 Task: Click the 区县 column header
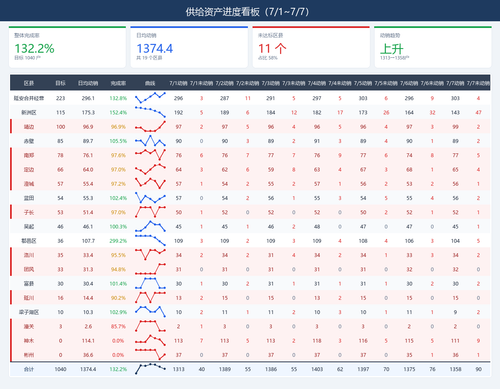pyautogui.click(x=29, y=83)
